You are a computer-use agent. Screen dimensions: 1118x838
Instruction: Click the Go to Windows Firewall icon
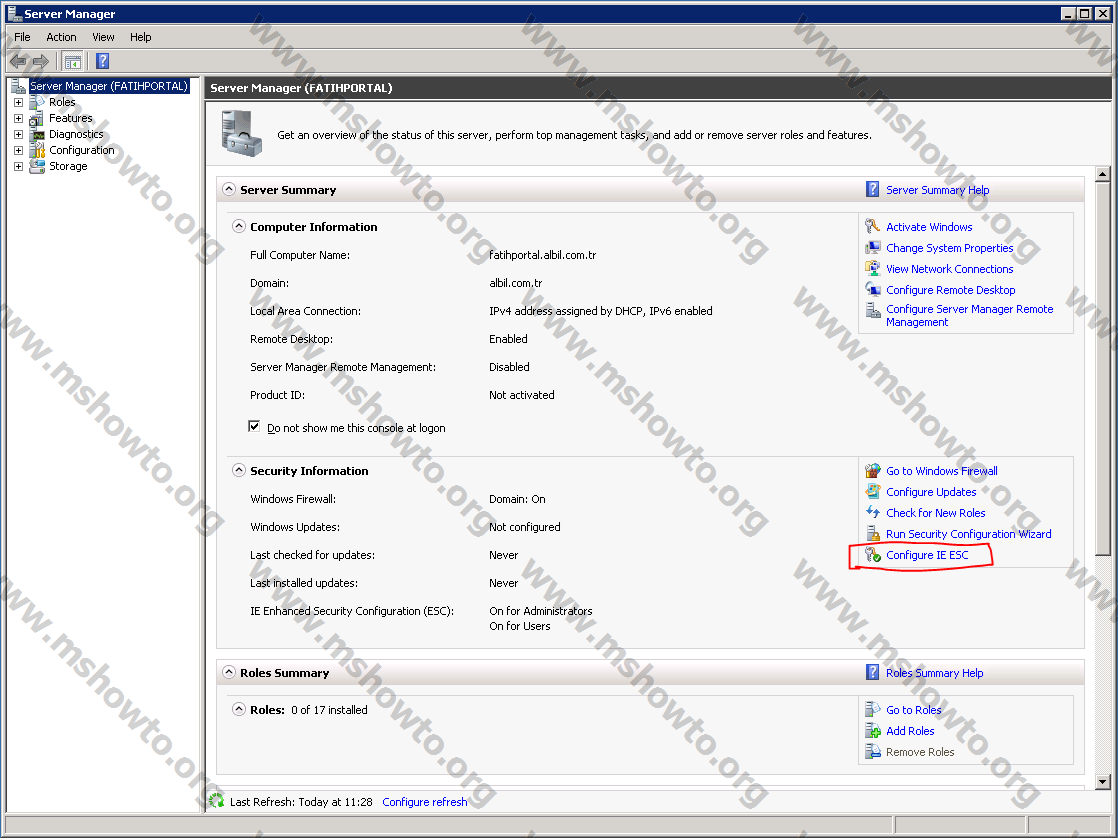(873, 471)
